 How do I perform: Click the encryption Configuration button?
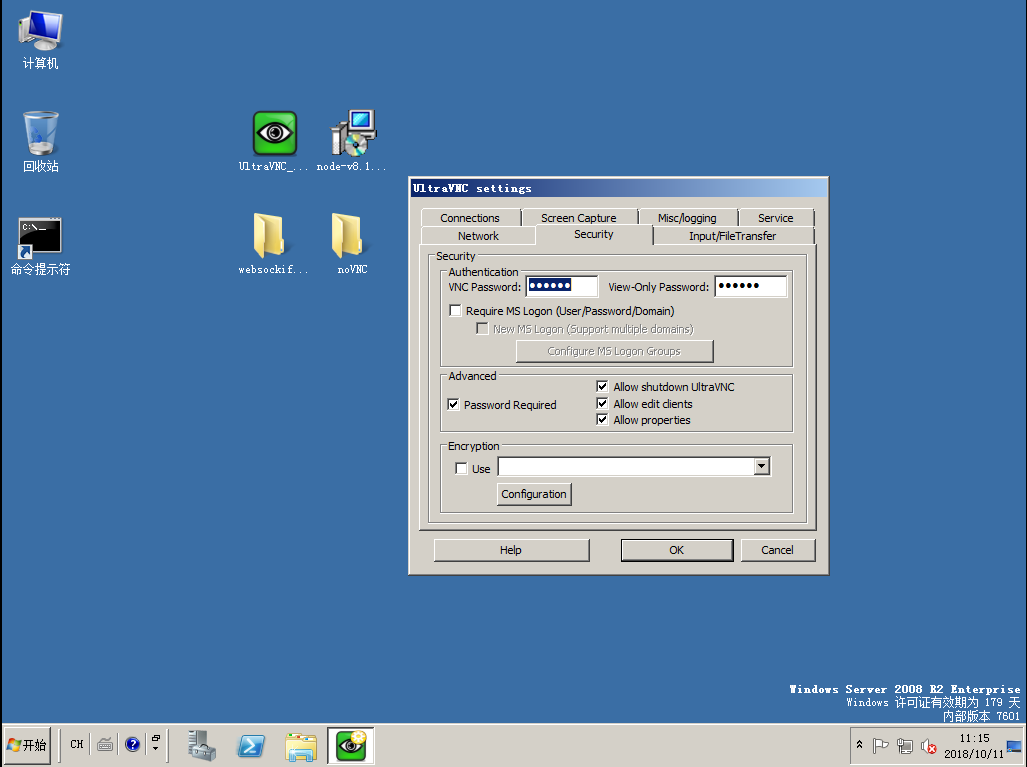pyautogui.click(x=534, y=494)
